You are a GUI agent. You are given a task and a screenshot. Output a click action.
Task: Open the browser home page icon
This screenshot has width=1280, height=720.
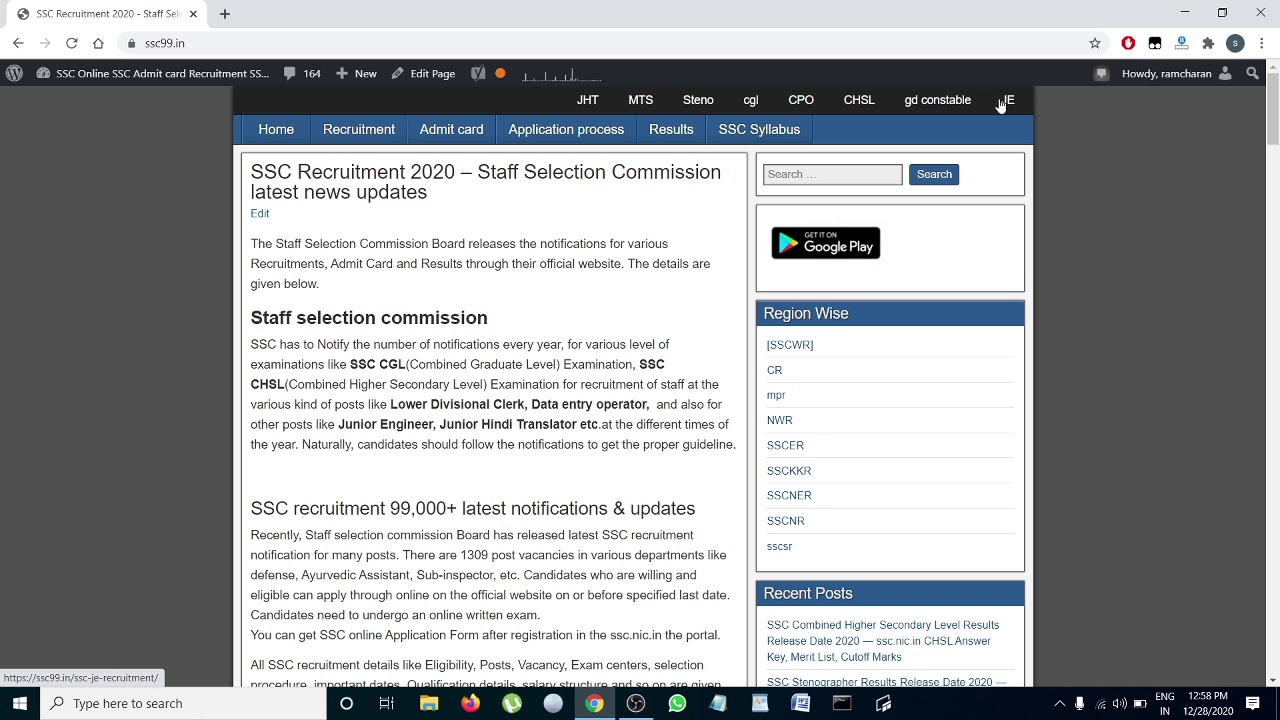pos(98,43)
